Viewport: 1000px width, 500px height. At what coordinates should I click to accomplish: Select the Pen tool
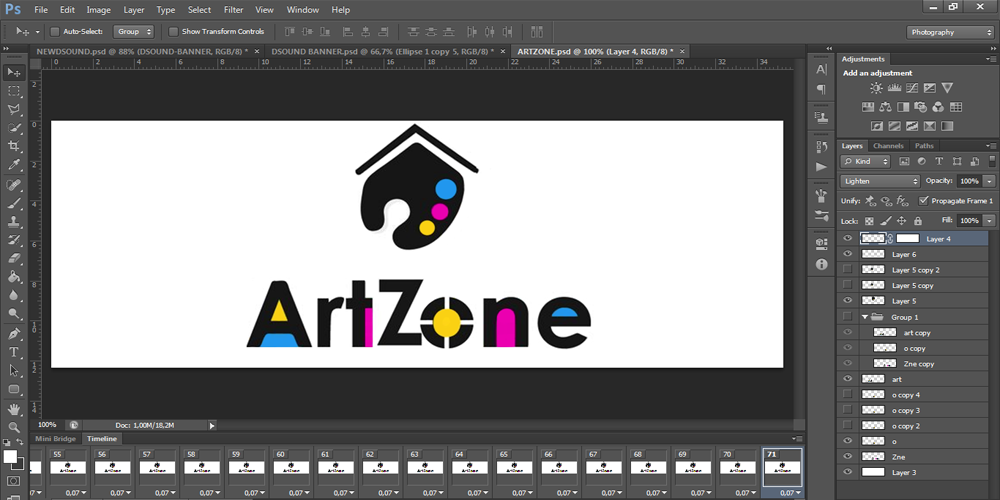click(14, 333)
